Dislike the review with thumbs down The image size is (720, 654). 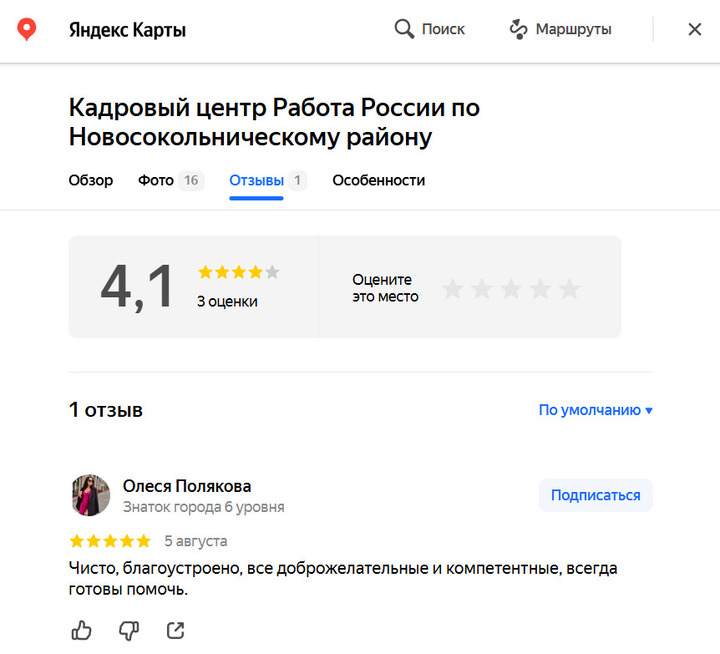tap(129, 630)
